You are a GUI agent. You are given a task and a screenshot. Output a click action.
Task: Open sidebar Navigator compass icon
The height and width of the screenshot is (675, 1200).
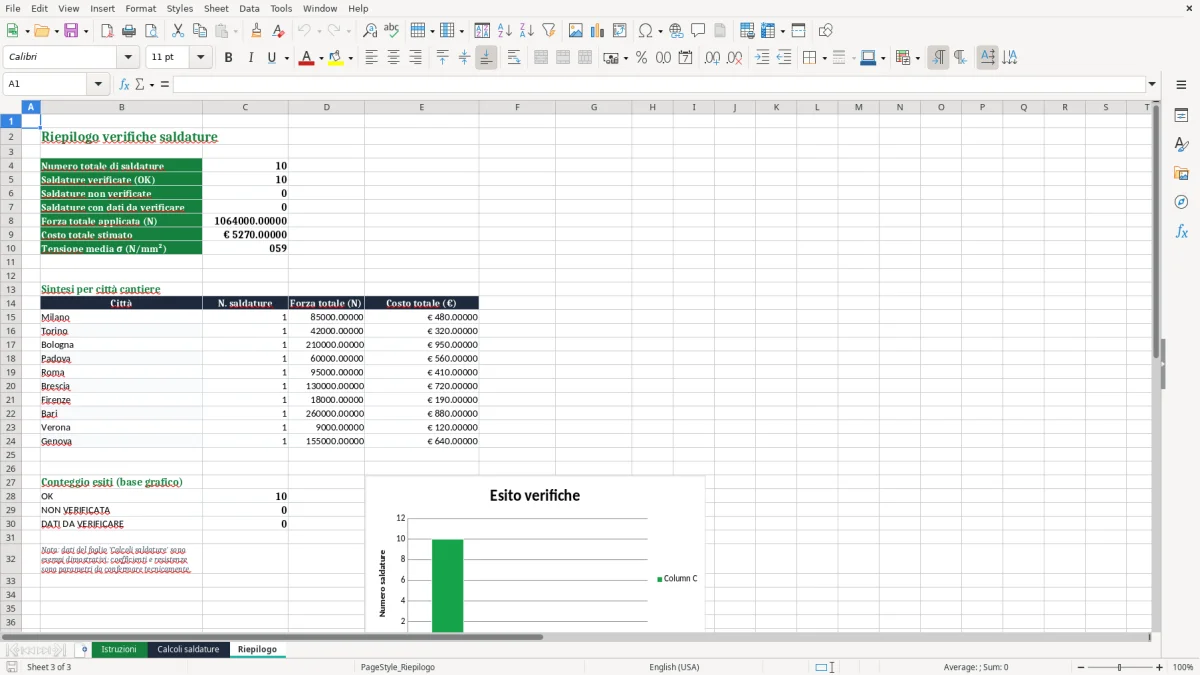point(1181,202)
